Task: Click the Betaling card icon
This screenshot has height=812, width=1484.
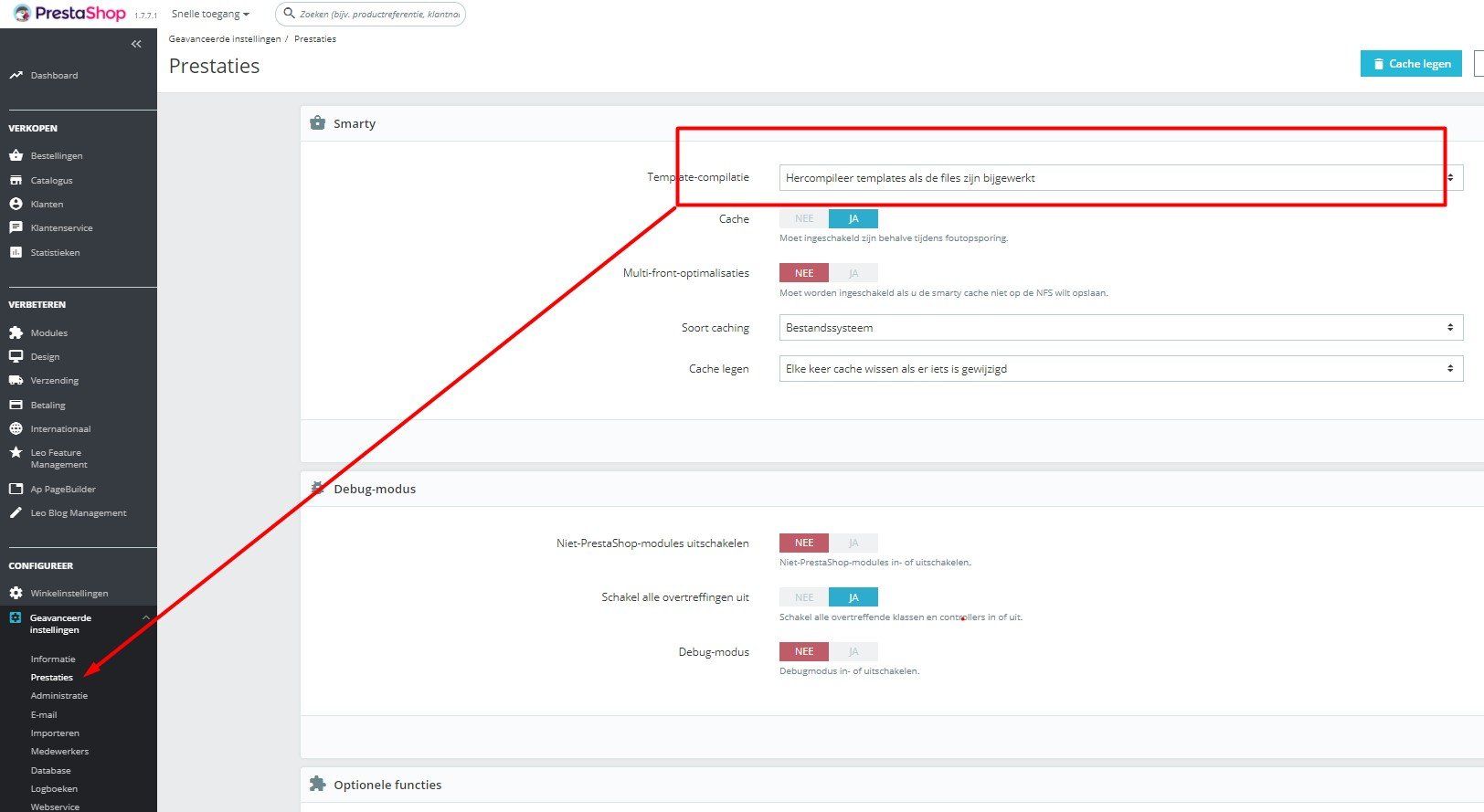Action: [16, 405]
